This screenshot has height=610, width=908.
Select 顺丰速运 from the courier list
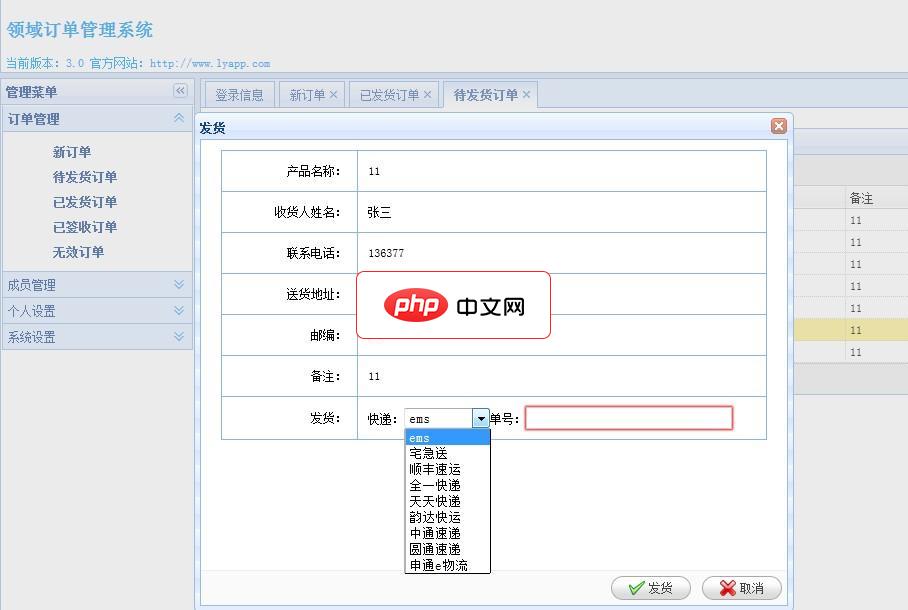pos(435,469)
